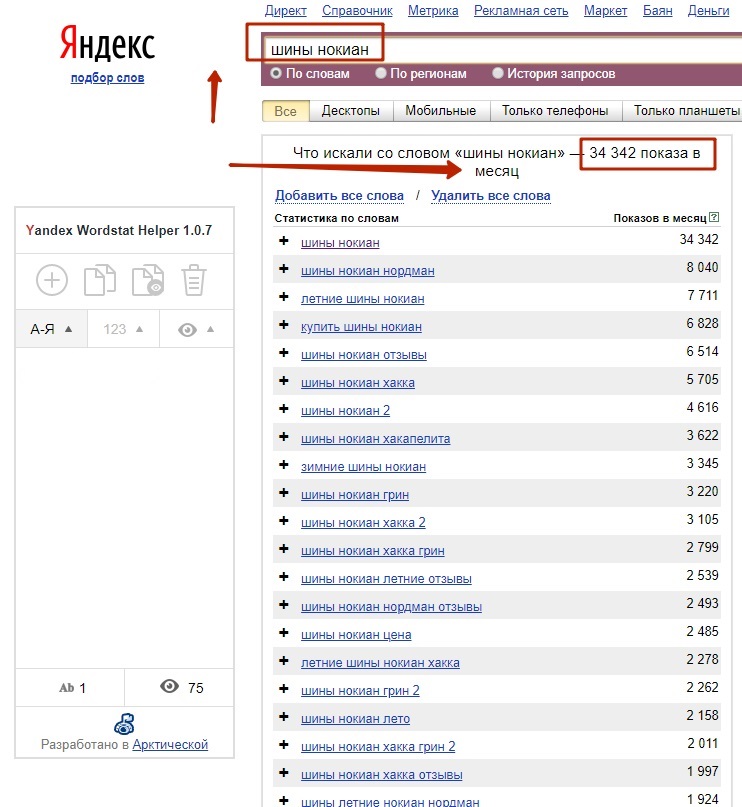The image size is (742, 807).
Task: Open the 'купить шины нокиан' keyword link
Action: (361, 326)
